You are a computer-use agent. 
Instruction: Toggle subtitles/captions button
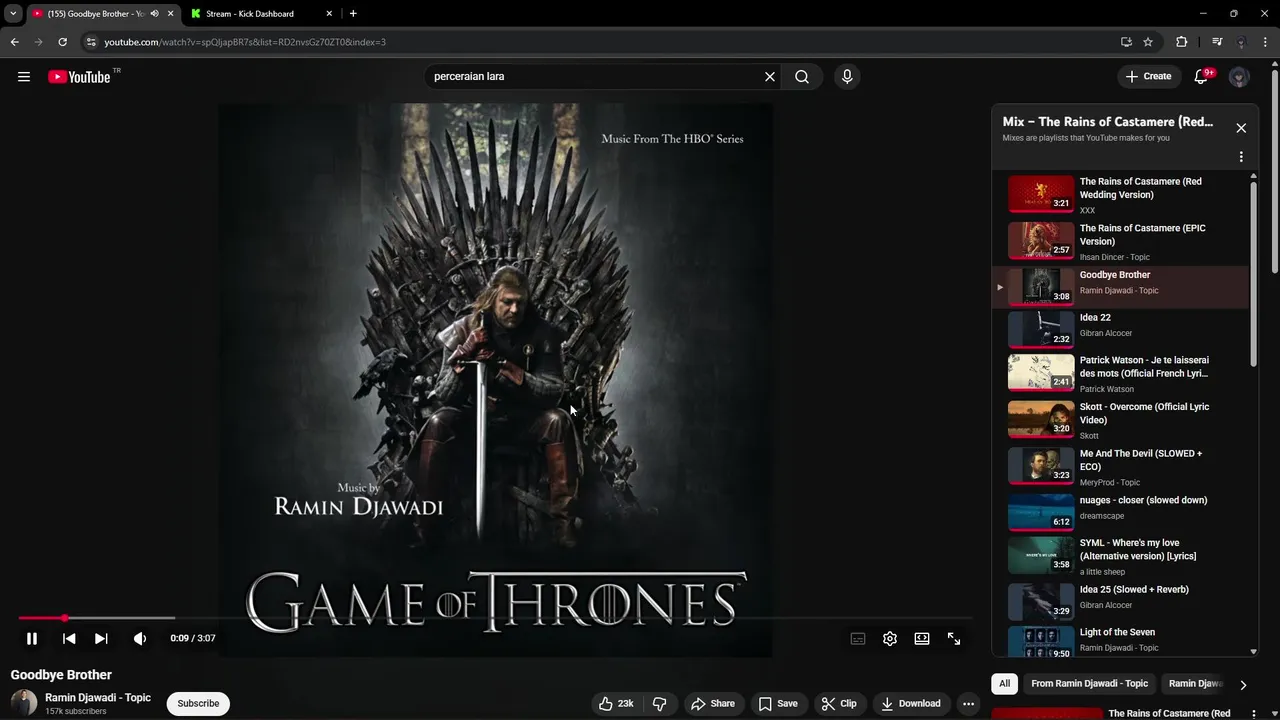[x=858, y=639]
